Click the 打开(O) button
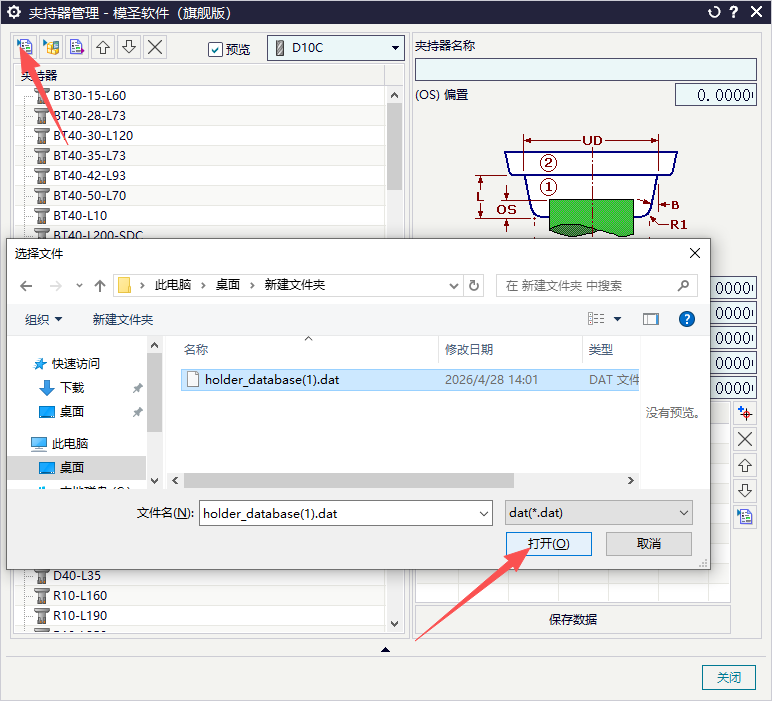This screenshot has height=701, width=772. [549, 543]
